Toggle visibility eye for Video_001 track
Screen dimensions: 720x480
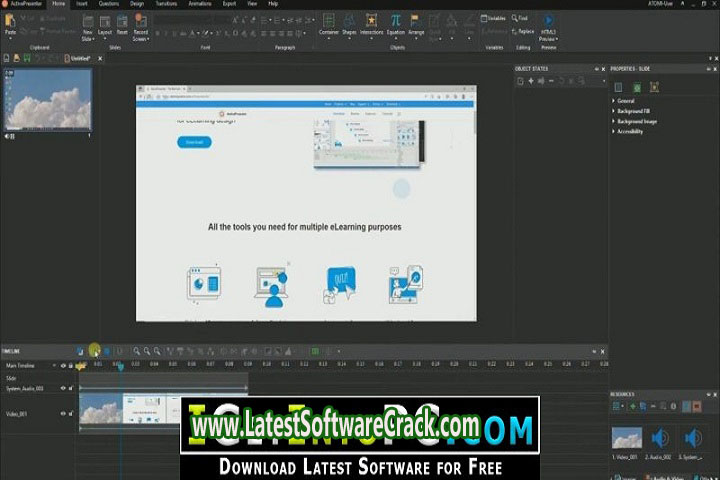63,415
